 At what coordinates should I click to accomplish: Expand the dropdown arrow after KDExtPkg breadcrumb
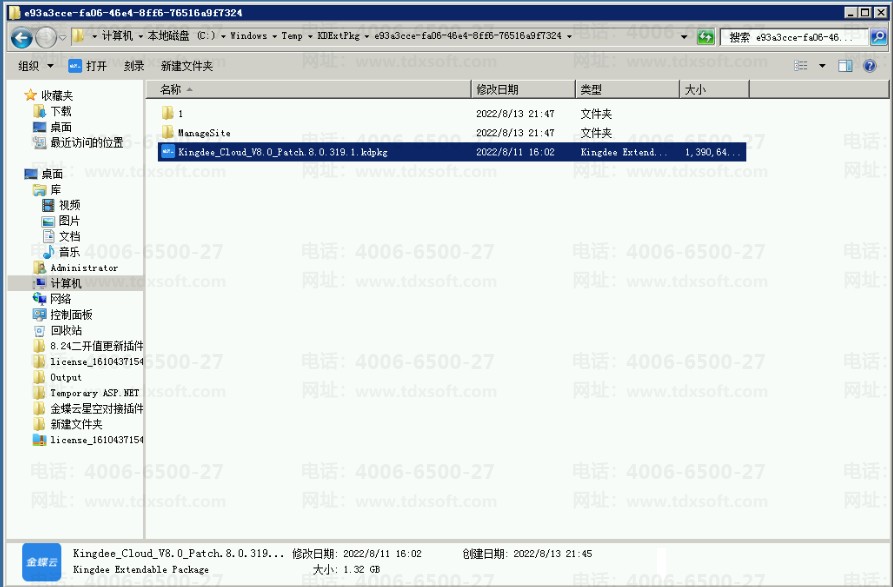click(x=367, y=36)
